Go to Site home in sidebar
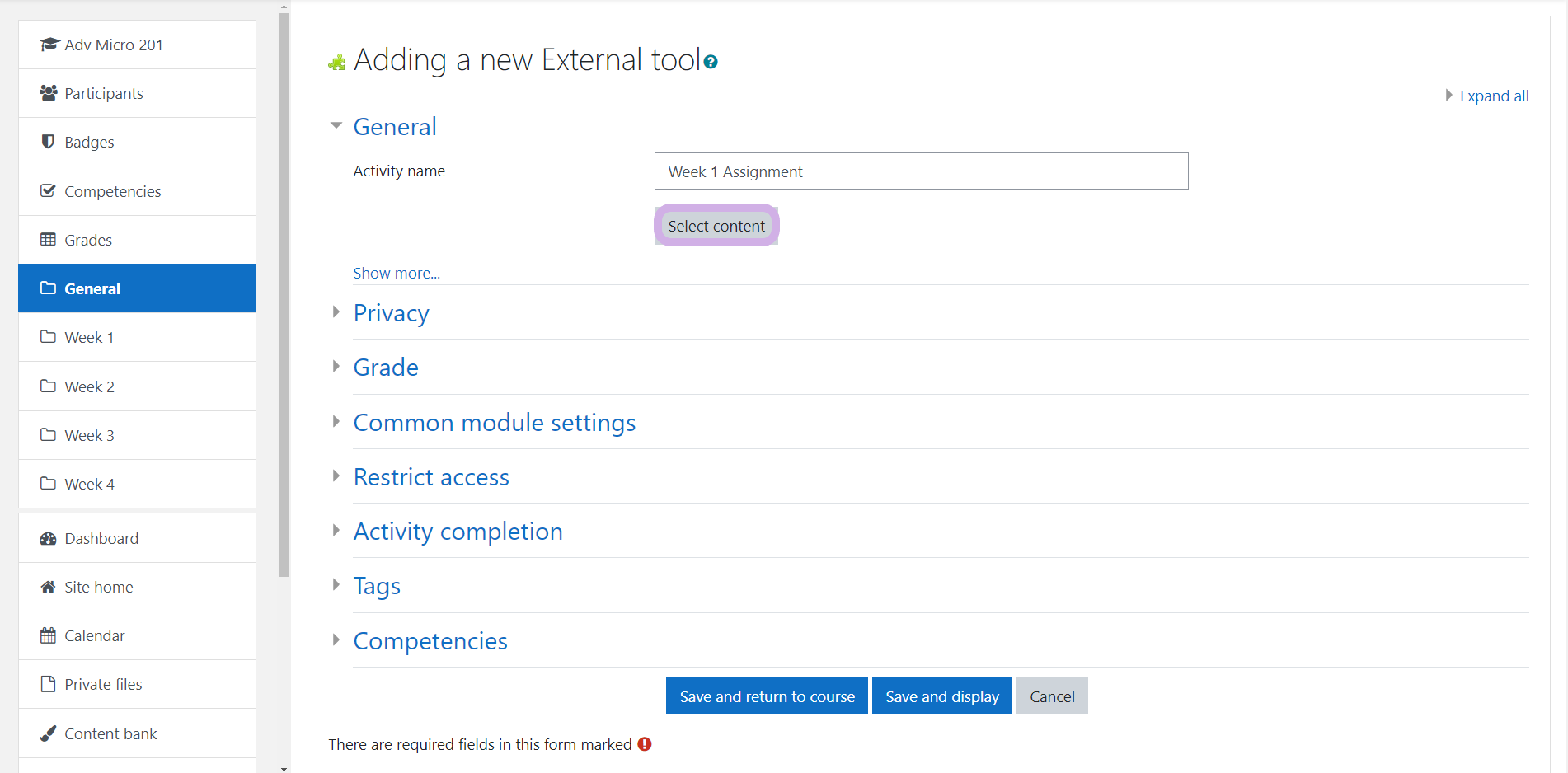 [x=99, y=587]
